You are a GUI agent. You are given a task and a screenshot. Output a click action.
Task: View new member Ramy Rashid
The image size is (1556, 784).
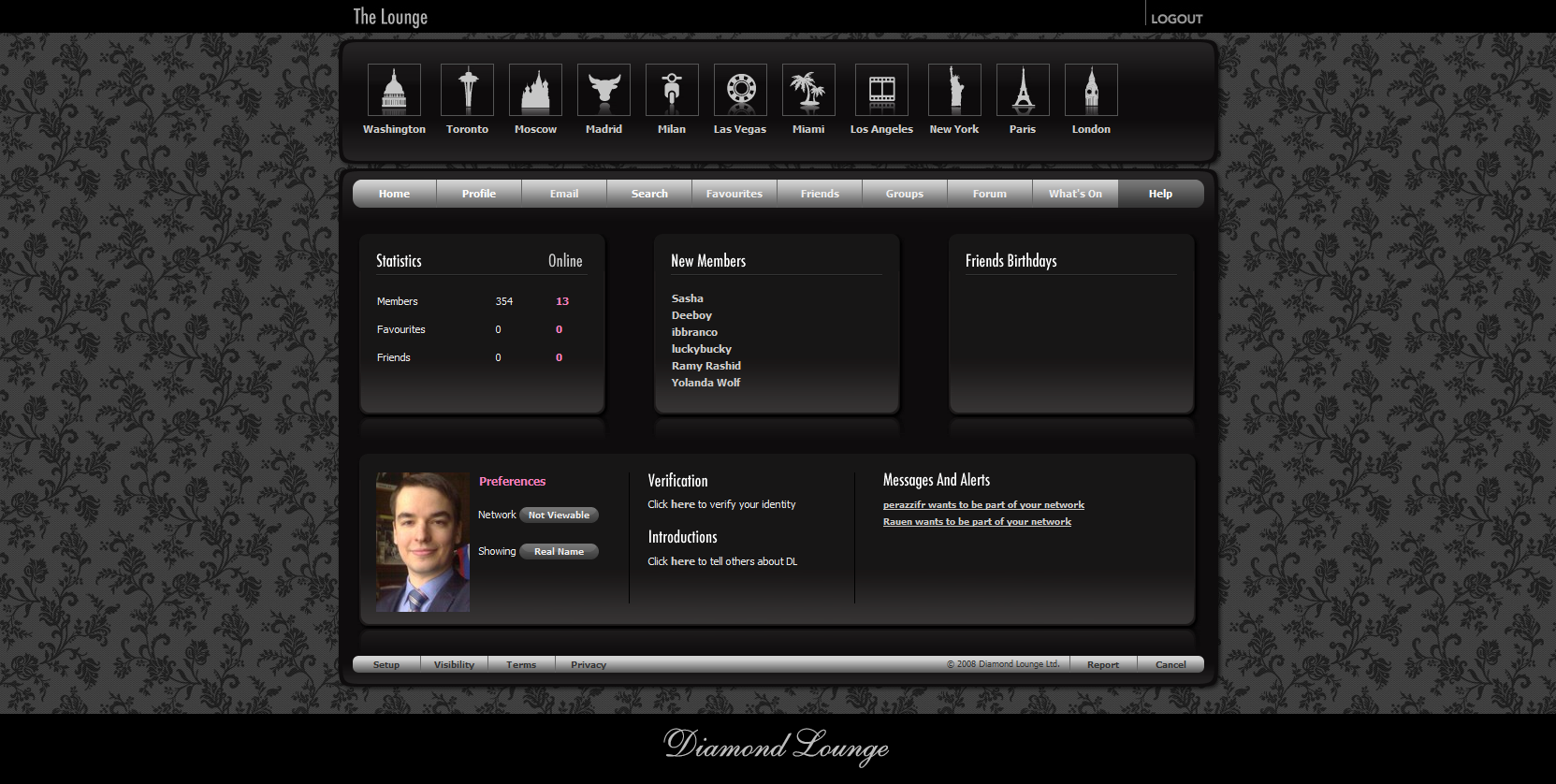pyautogui.click(x=705, y=366)
